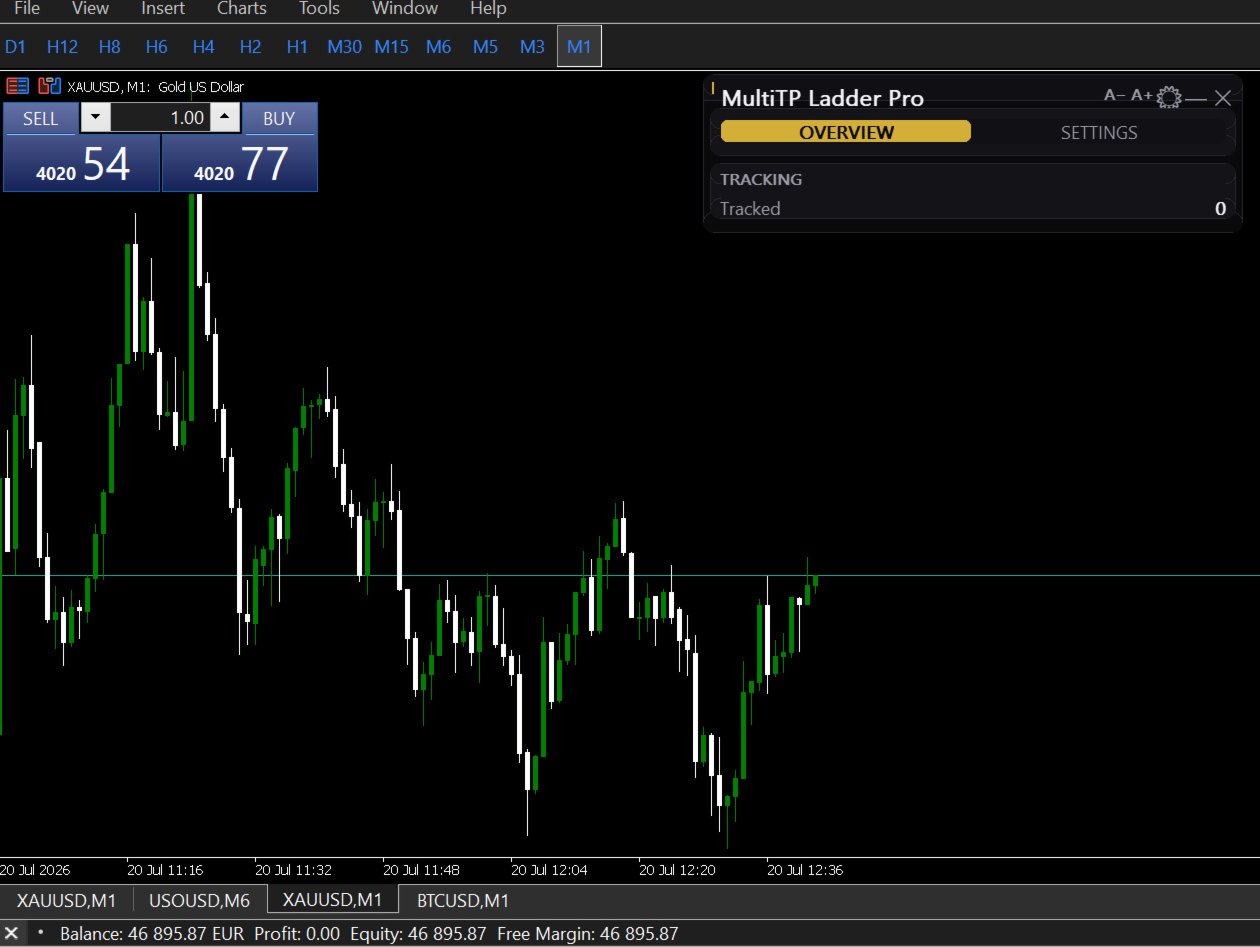Decrease lot volume with down arrow
Image resolution: width=1260 pixels, height=947 pixels.
(95, 118)
